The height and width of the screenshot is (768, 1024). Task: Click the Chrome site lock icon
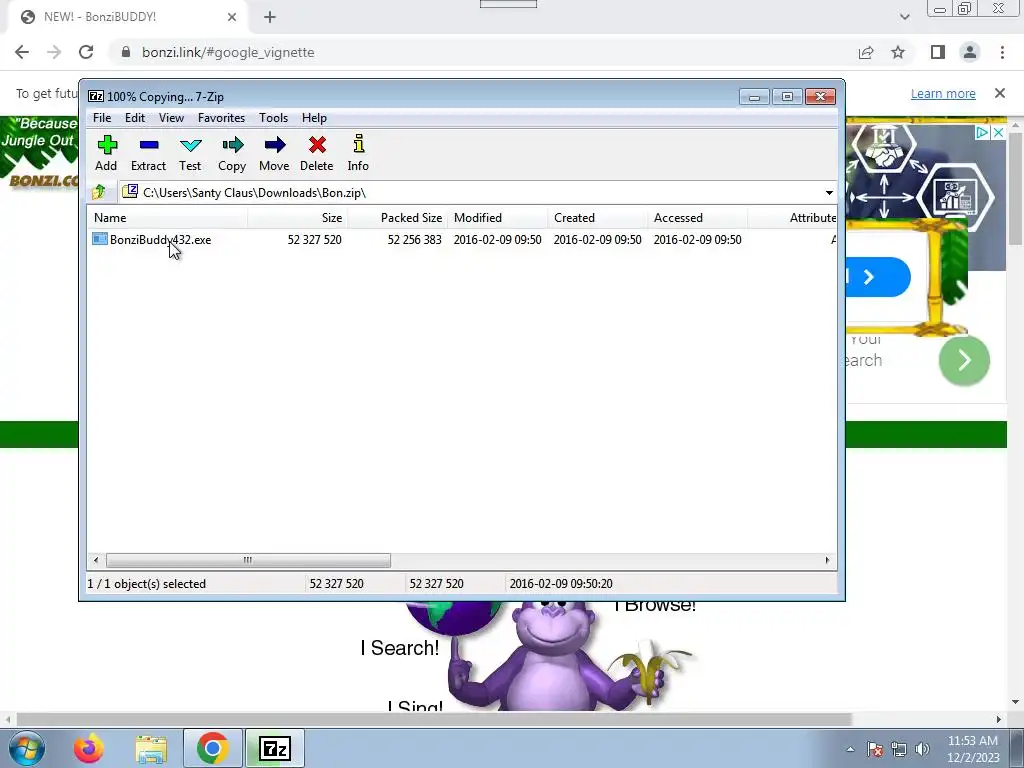coord(126,52)
